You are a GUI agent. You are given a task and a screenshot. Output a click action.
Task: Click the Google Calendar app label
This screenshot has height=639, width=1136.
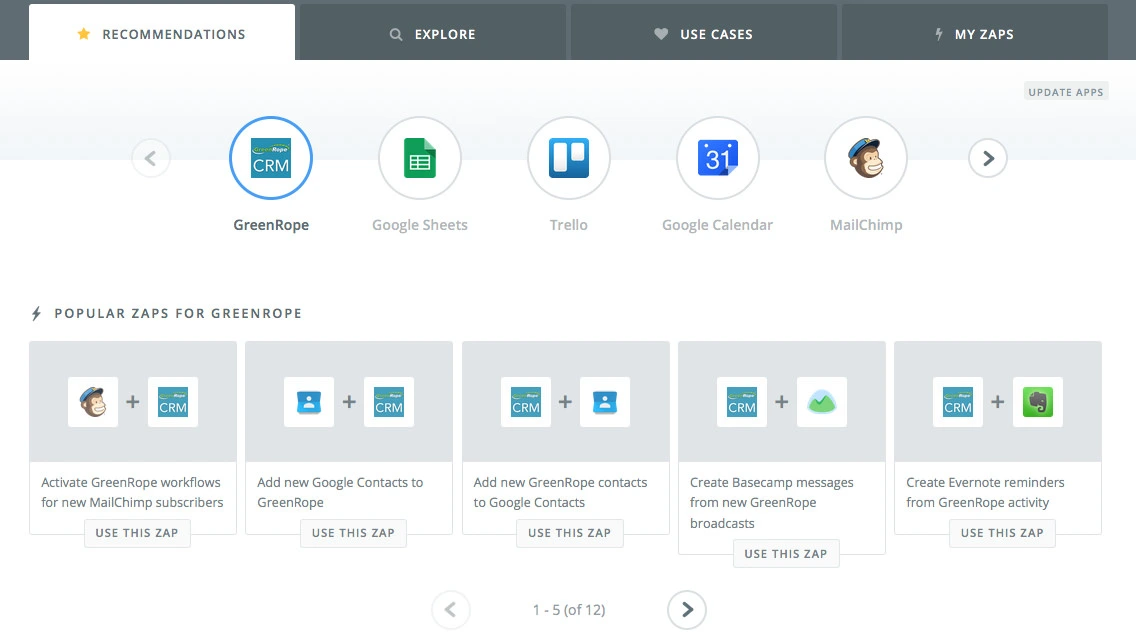(717, 225)
